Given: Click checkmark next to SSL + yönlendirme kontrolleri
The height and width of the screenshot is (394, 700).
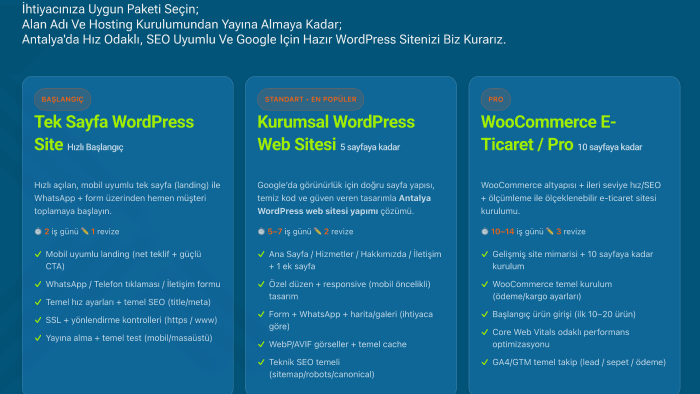Looking at the screenshot, I should [x=38, y=320].
